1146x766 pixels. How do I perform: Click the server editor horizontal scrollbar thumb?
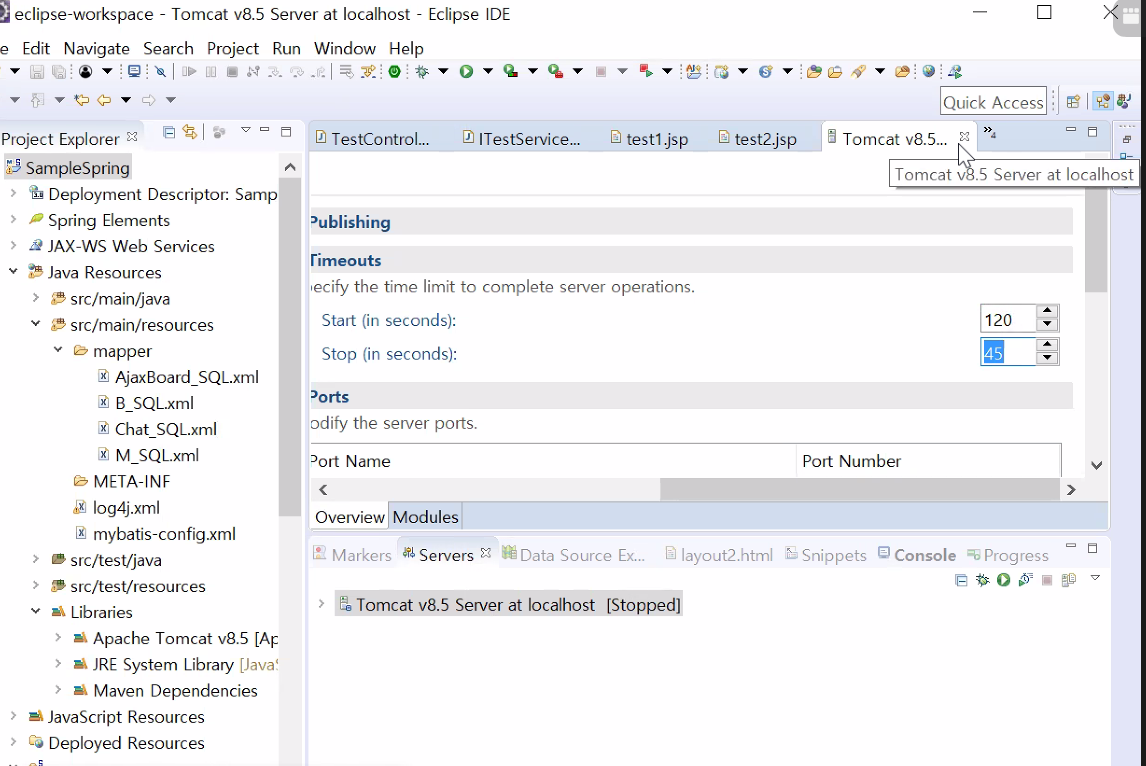coord(860,490)
